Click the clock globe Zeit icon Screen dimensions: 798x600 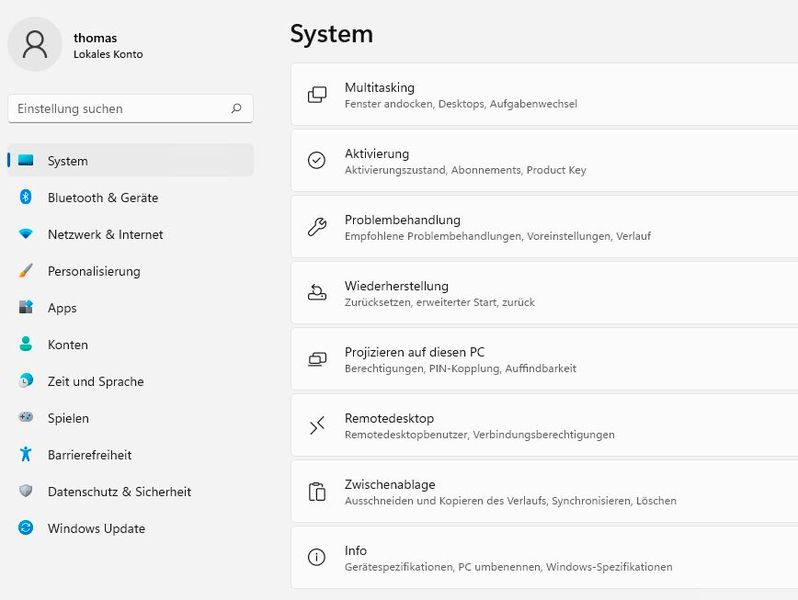click(x=25, y=381)
